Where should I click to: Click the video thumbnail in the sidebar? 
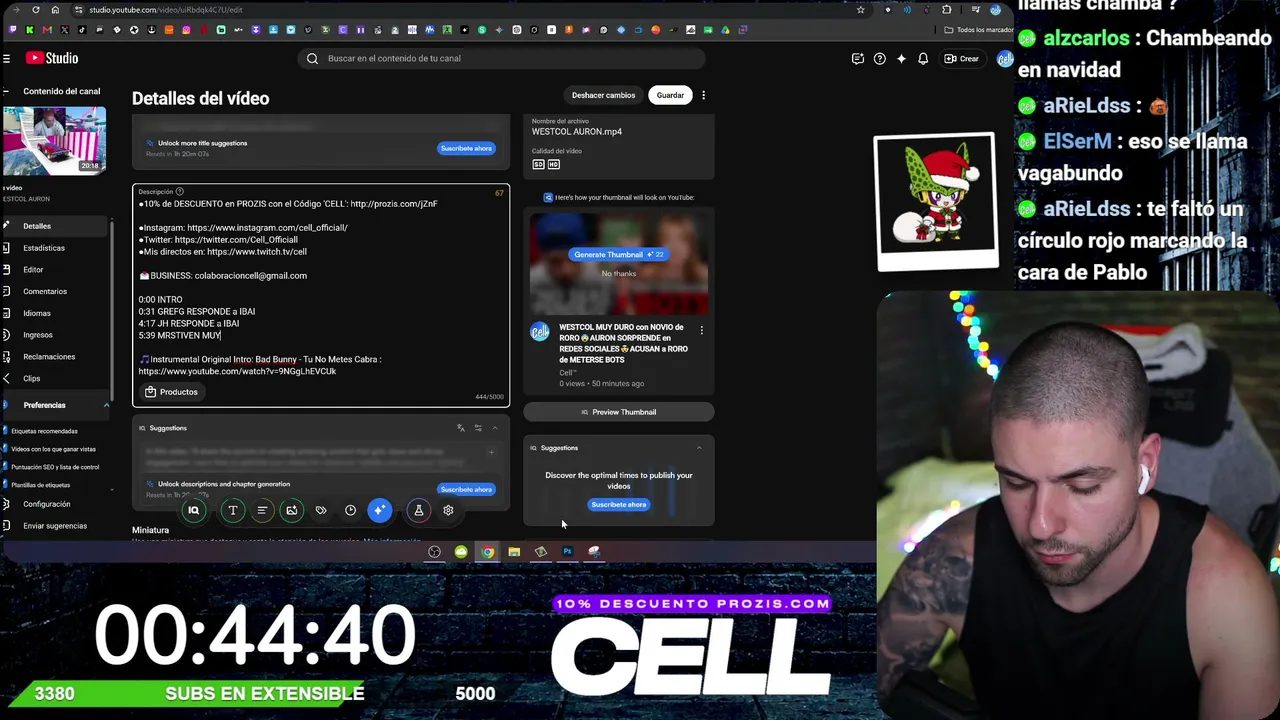(54, 140)
